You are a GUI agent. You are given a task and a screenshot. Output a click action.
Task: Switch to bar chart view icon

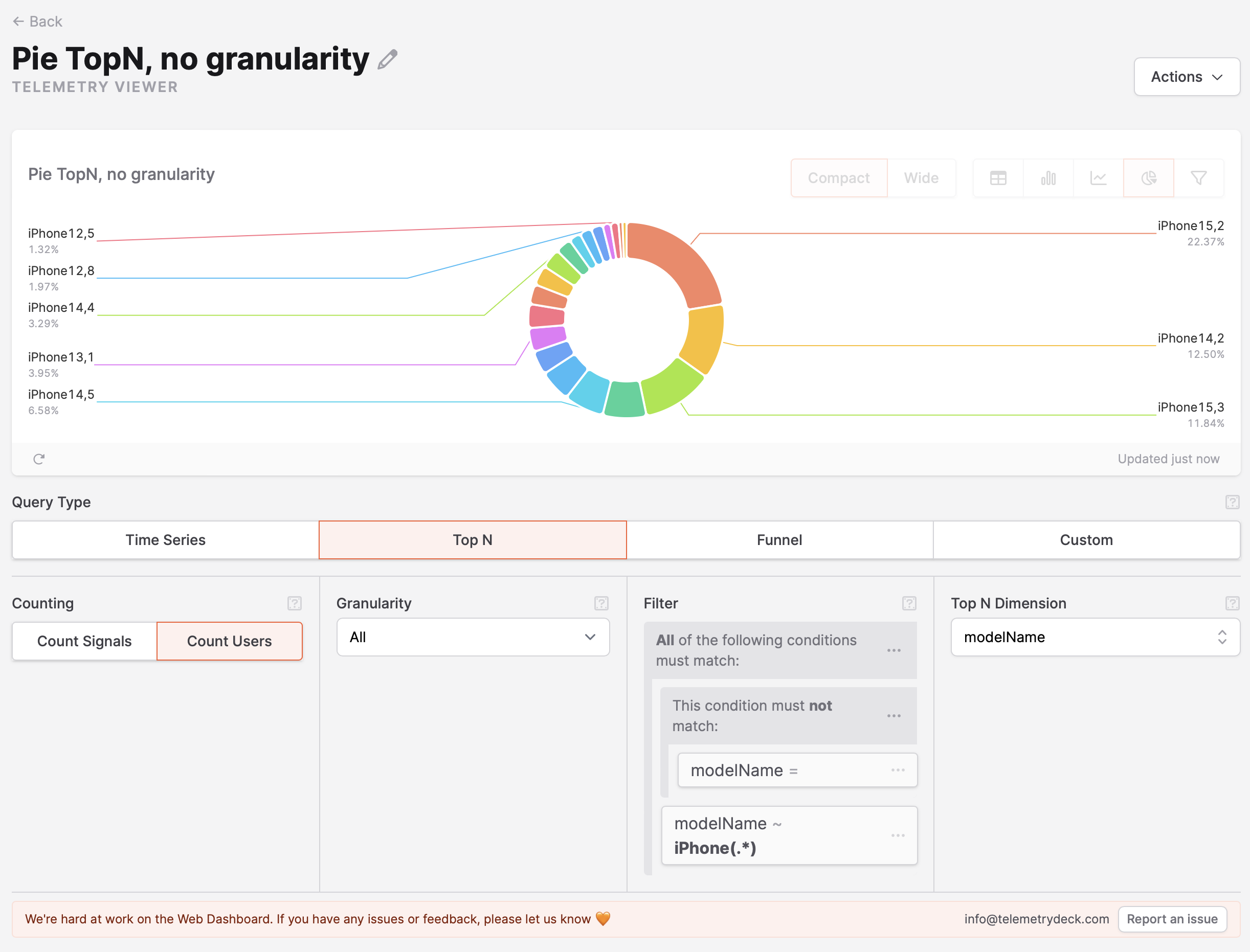pos(1048,178)
